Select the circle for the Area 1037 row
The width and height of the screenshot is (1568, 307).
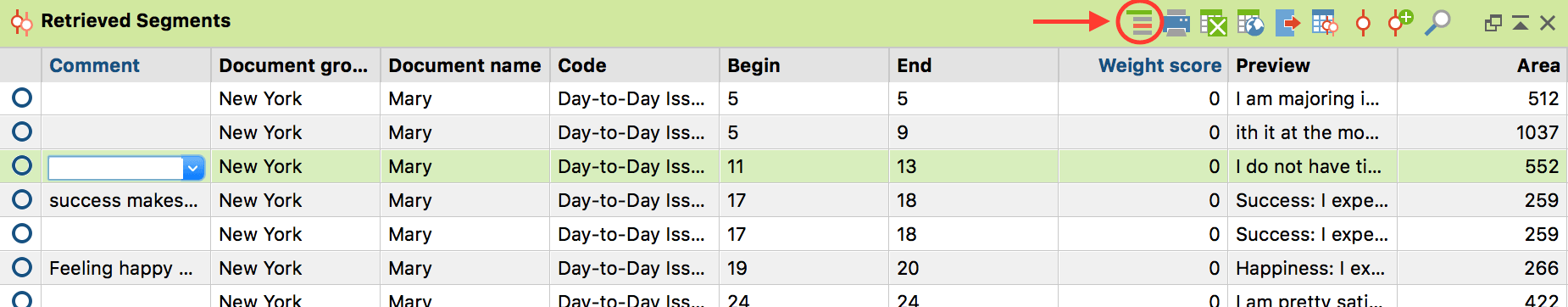(22, 132)
